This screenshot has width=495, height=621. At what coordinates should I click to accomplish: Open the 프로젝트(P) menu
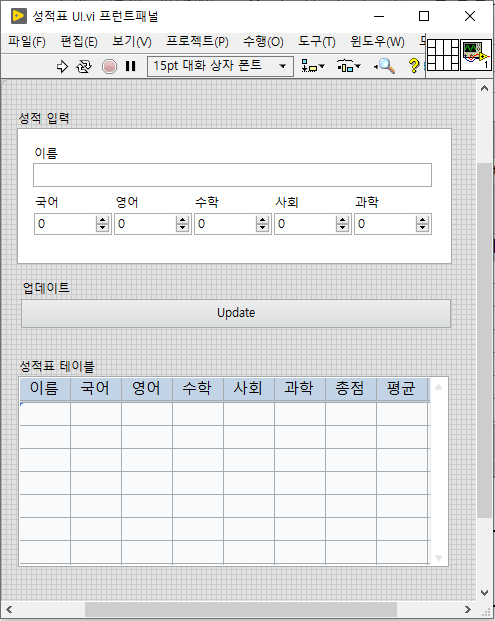(197, 42)
